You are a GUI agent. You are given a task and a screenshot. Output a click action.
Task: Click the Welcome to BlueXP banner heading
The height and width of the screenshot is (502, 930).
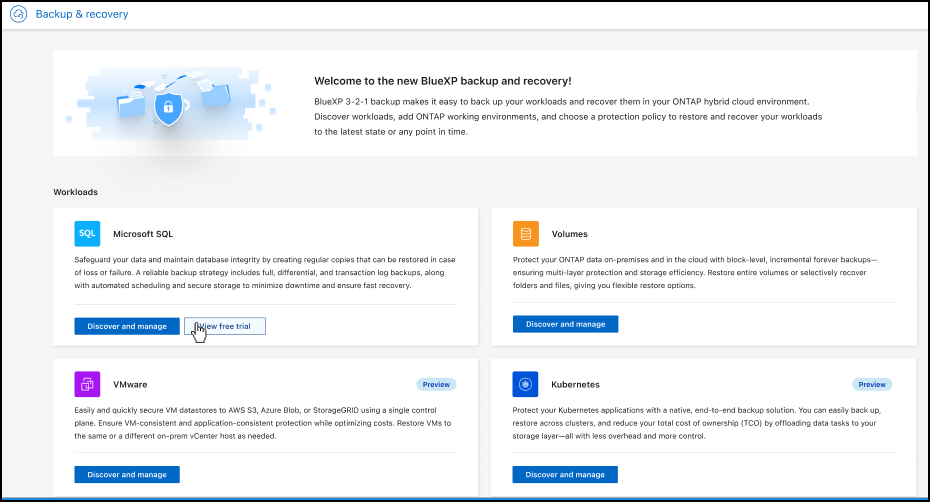pos(443,81)
